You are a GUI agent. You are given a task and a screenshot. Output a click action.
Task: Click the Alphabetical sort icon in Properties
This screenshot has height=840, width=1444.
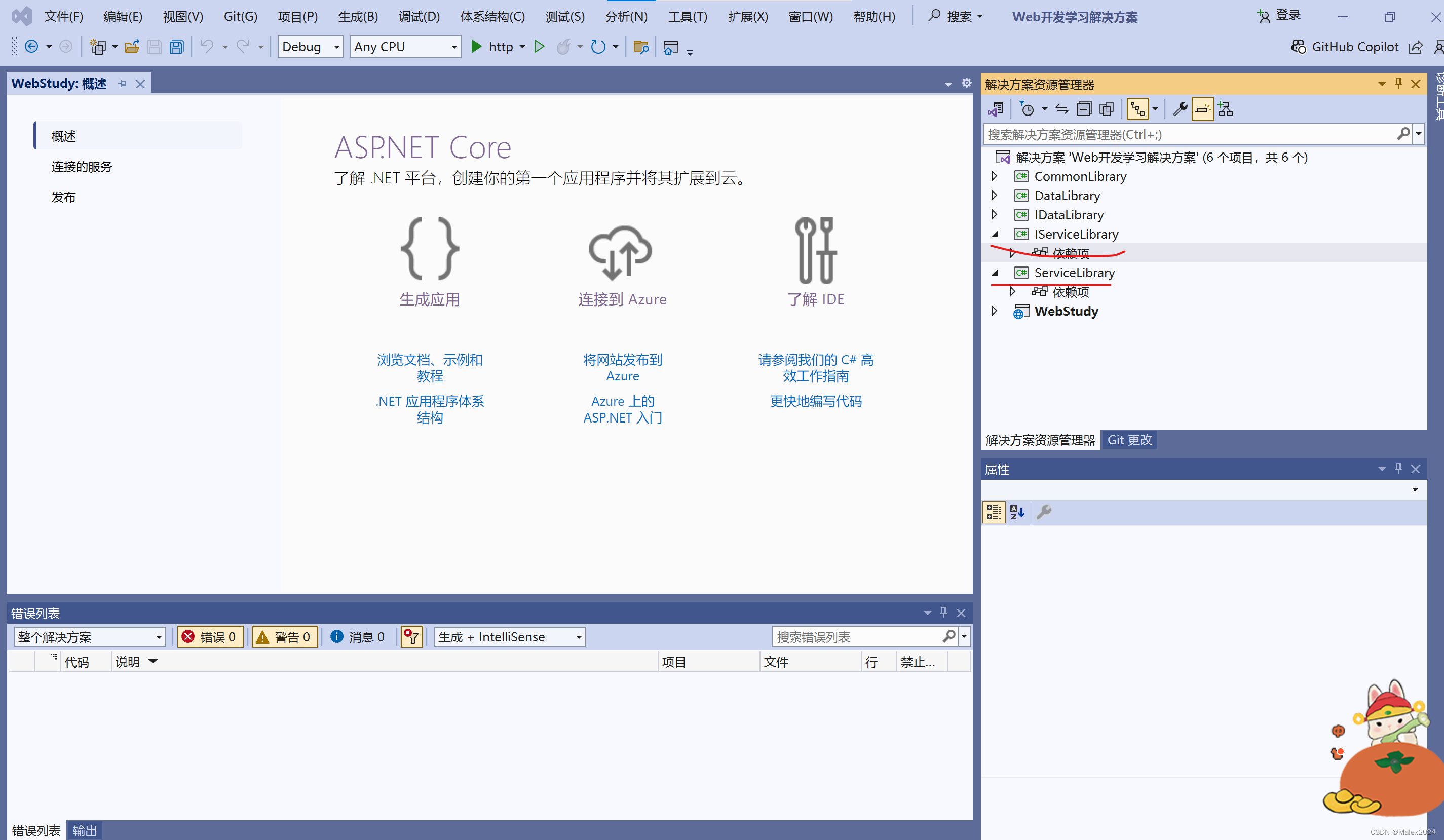point(1017,512)
